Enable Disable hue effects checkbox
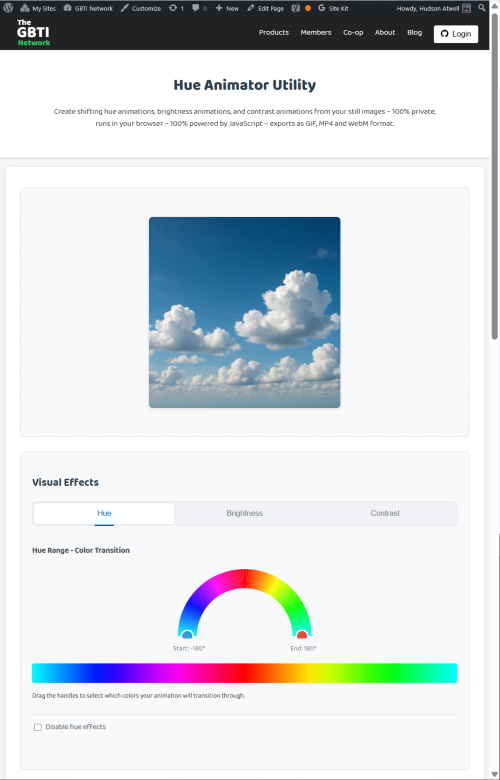Image resolution: width=500 pixels, height=780 pixels. point(38,727)
